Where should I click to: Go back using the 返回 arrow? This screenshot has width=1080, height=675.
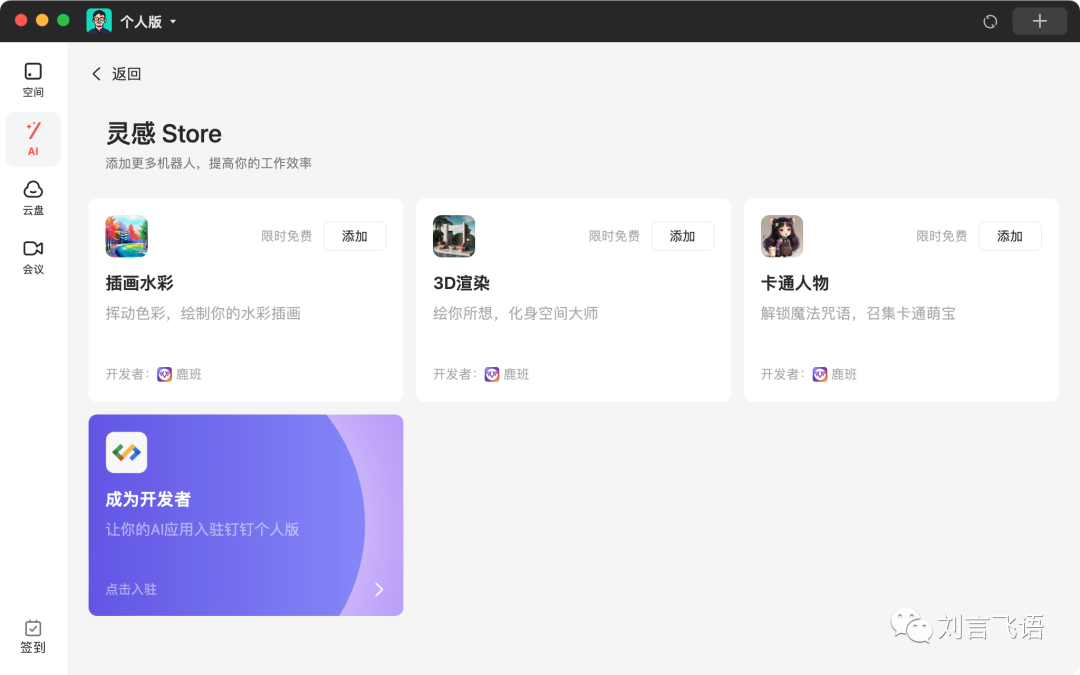pyautogui.click(x=96, y=74)
